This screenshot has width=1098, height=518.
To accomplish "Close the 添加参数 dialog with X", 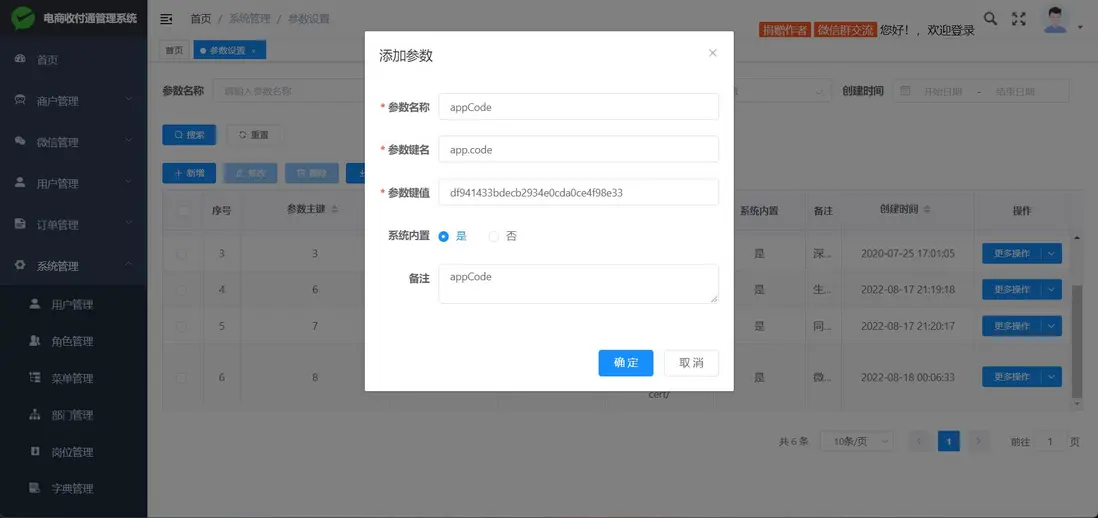I will click(713, 52).
